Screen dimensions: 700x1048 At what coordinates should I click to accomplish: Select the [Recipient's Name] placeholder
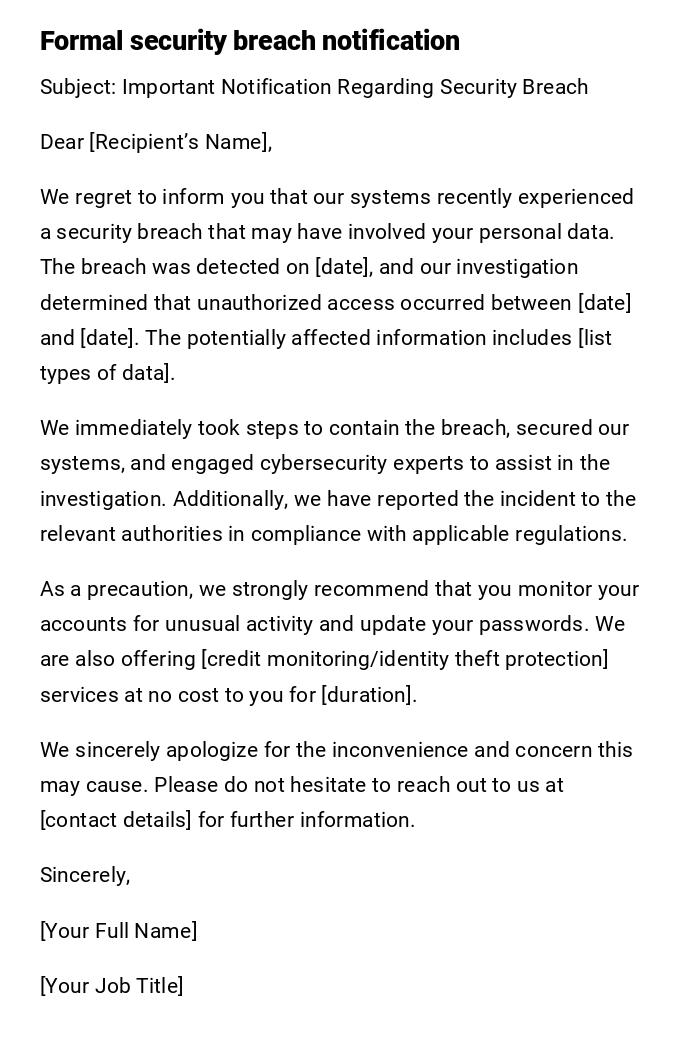[180, 142]
